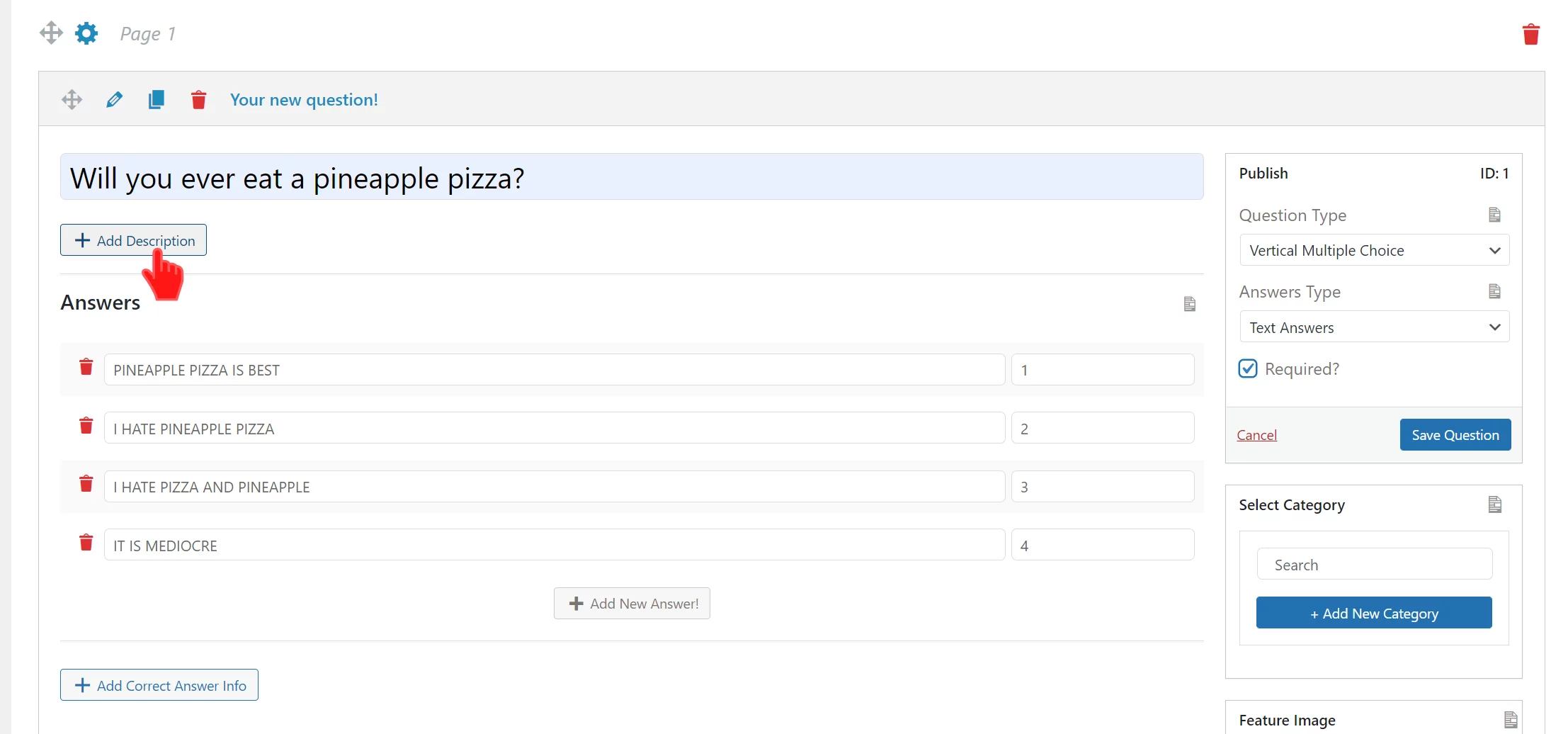Image resolution: width=1568 pixels, height=734 pixels.
Task: Delete question via trash icon in header
Action: 198,100
